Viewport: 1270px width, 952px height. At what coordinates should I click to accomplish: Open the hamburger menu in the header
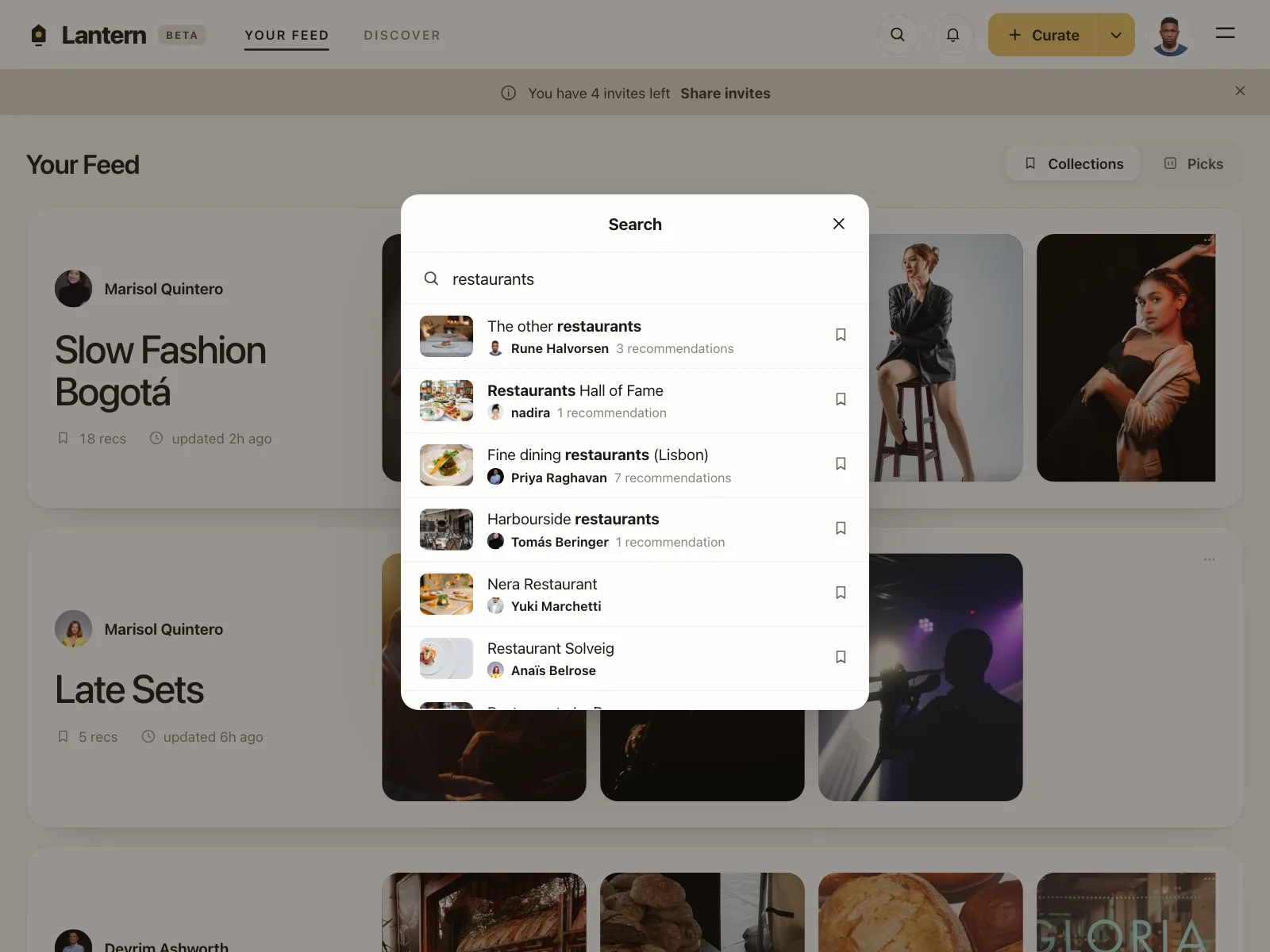tap(1225, 33)
